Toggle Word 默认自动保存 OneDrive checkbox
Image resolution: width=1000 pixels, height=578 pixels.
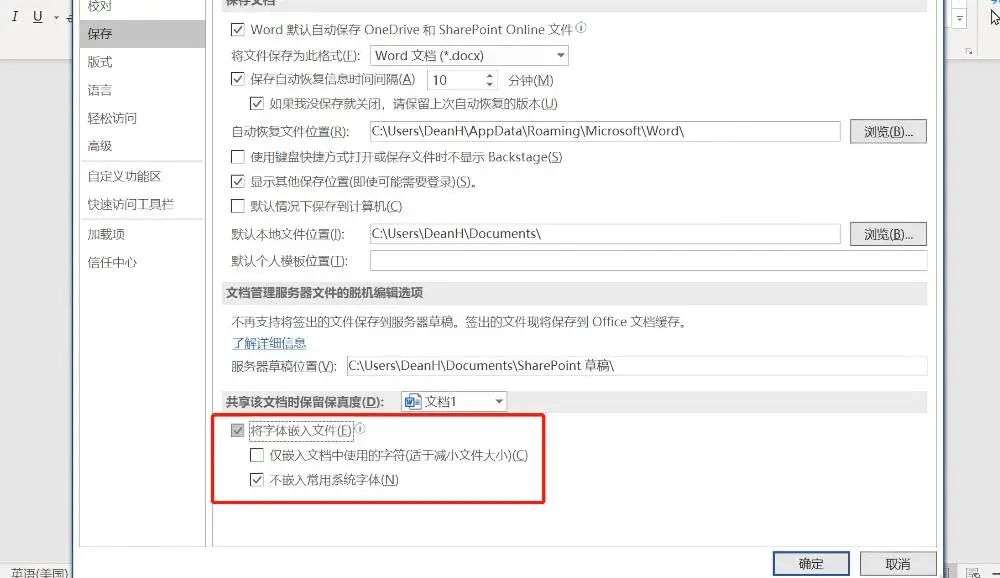[237, 29]
